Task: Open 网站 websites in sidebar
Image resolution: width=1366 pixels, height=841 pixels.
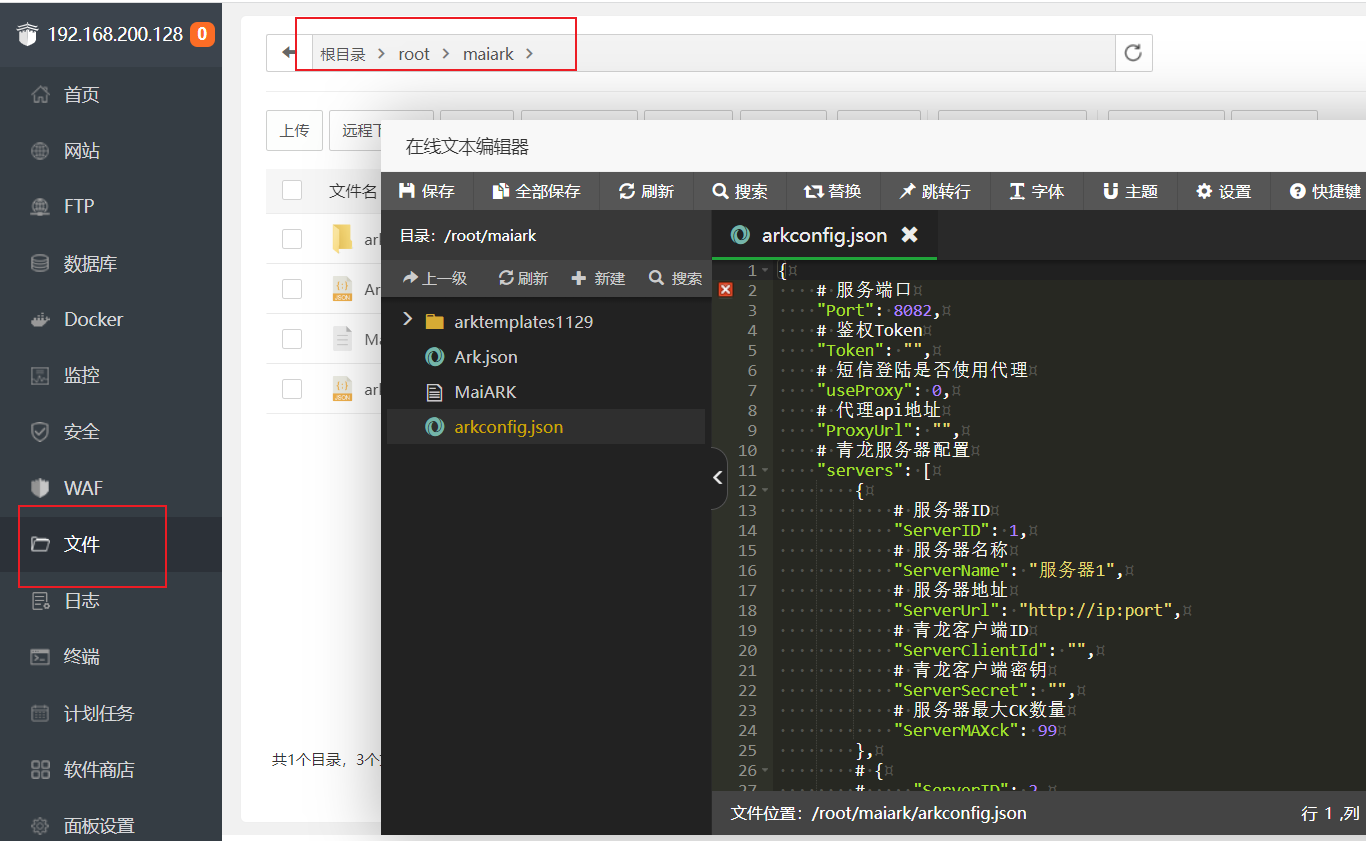Action: click(81, 151)
